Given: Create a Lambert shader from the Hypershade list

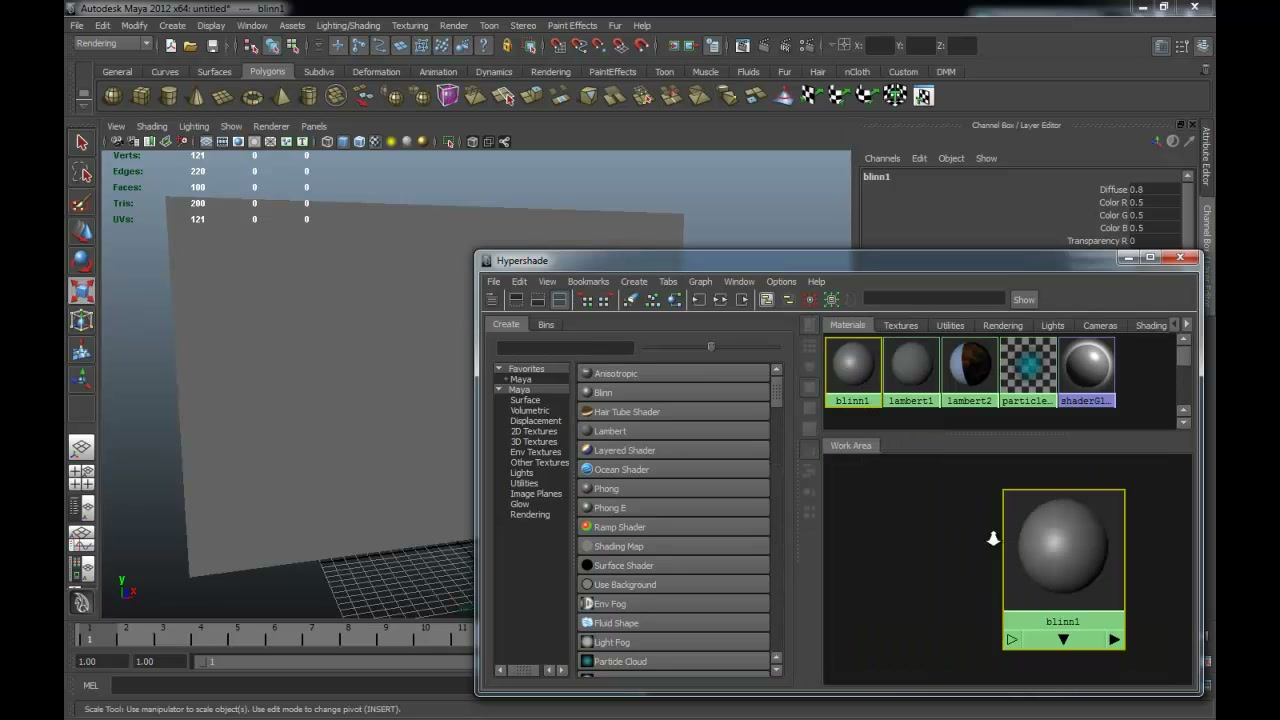Looking at the screenshot, I should click(673, 431).
